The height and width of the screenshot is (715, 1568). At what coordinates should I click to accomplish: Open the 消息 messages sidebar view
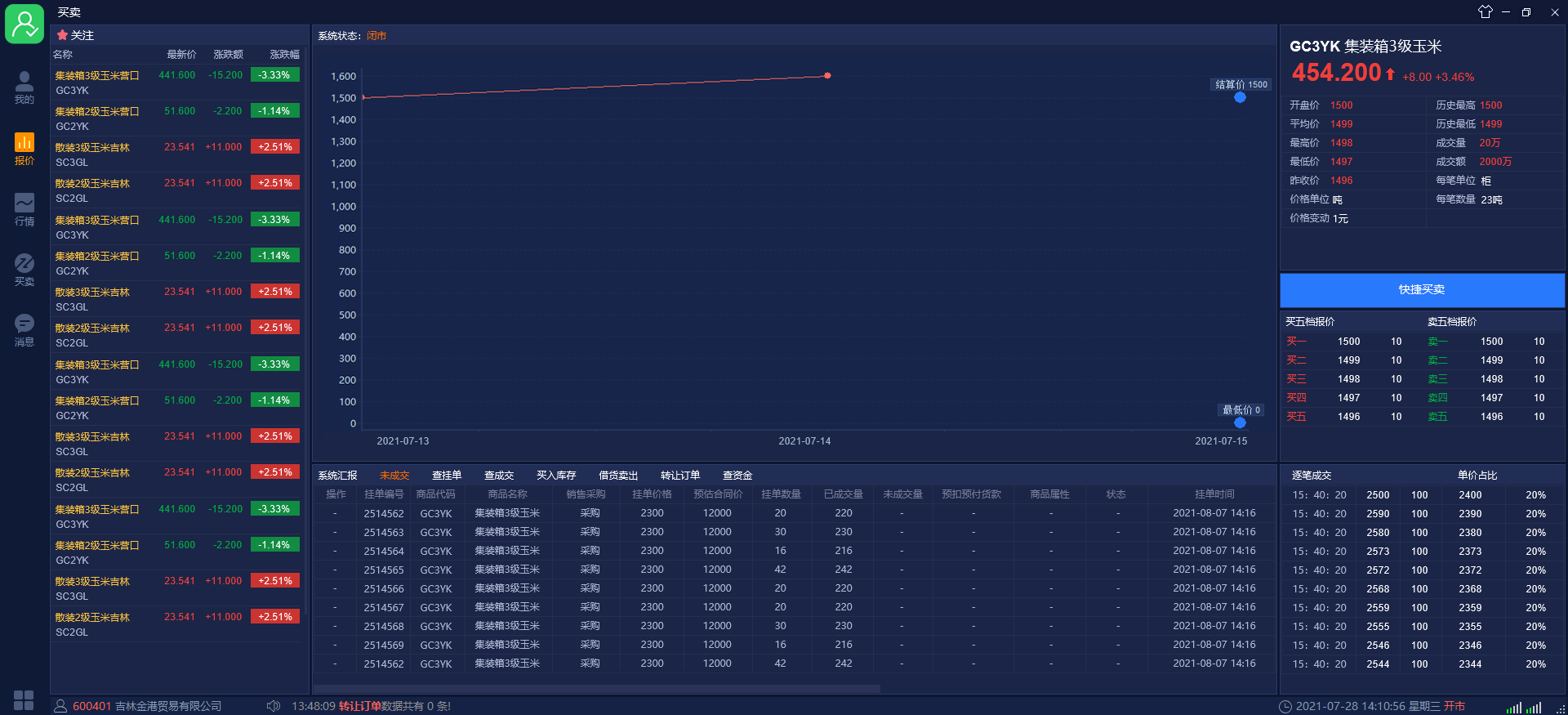pos(24,330)
